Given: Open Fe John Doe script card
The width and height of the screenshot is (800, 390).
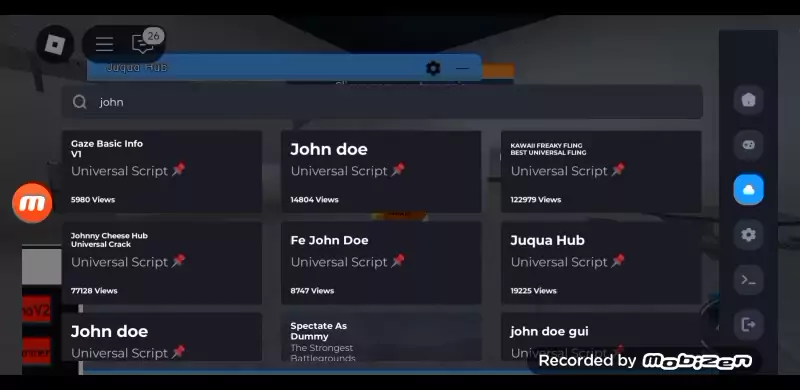Looking at the screenshot, I should (x=381, y=263).
